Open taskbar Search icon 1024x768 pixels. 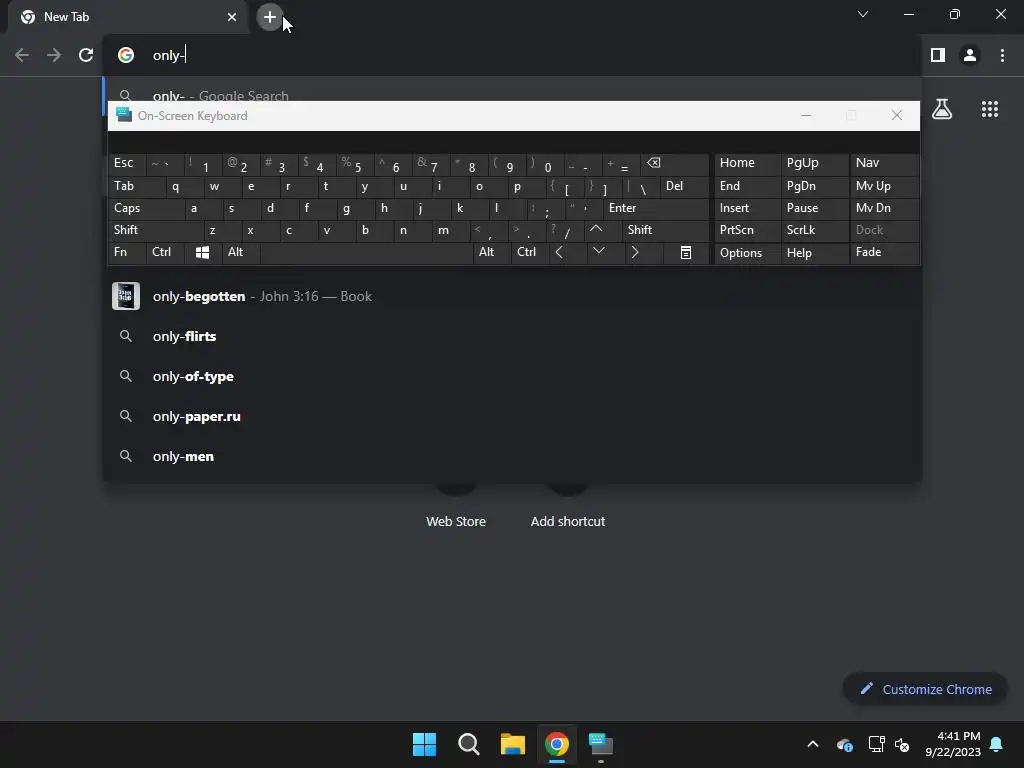tap(468, 744)
